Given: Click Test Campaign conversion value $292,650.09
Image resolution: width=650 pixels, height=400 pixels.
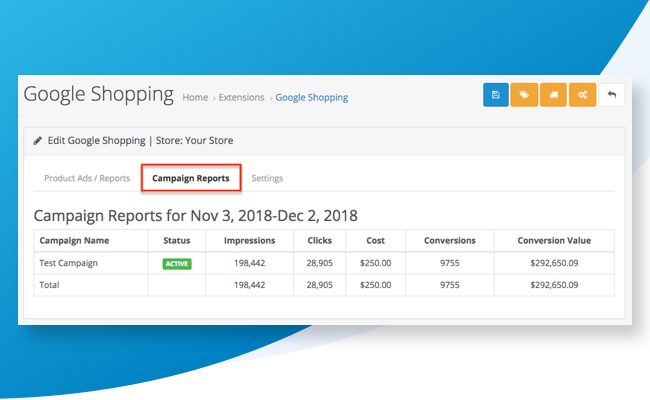Looking at the screenshot, I should [554, 263].
